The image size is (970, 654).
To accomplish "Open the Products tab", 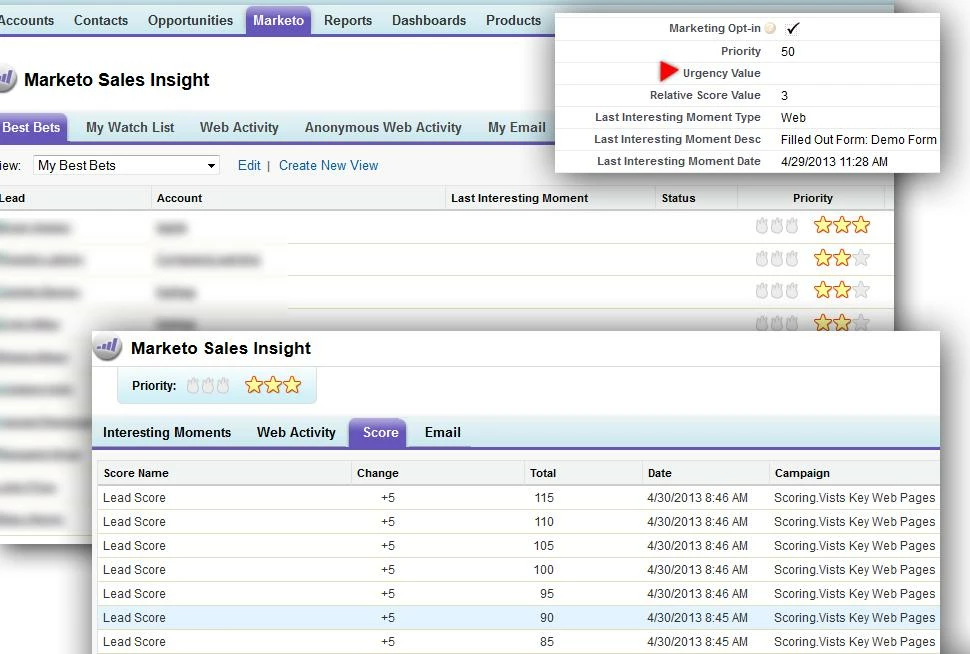I will point(513,20).
